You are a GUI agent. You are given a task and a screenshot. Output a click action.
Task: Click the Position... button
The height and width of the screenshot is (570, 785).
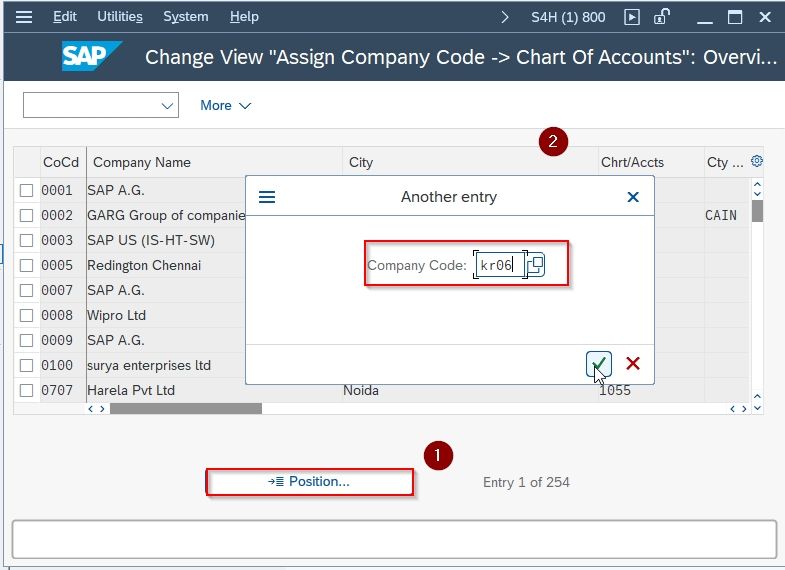pyautogui.click(x=309, y=482)
